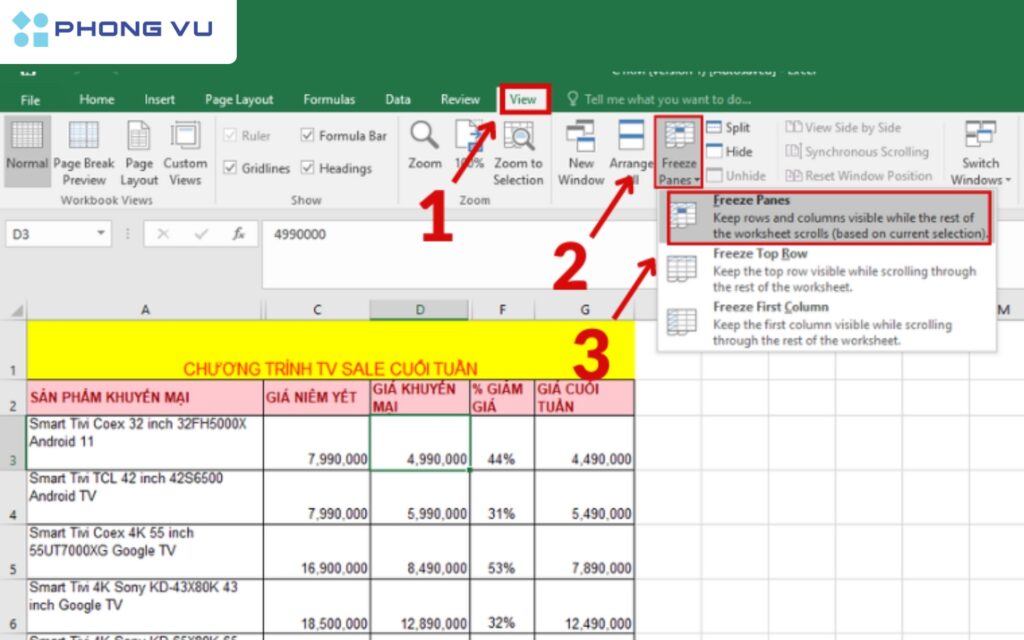
Task: Choose Freeze Top Row option
Action: [828, 270]
